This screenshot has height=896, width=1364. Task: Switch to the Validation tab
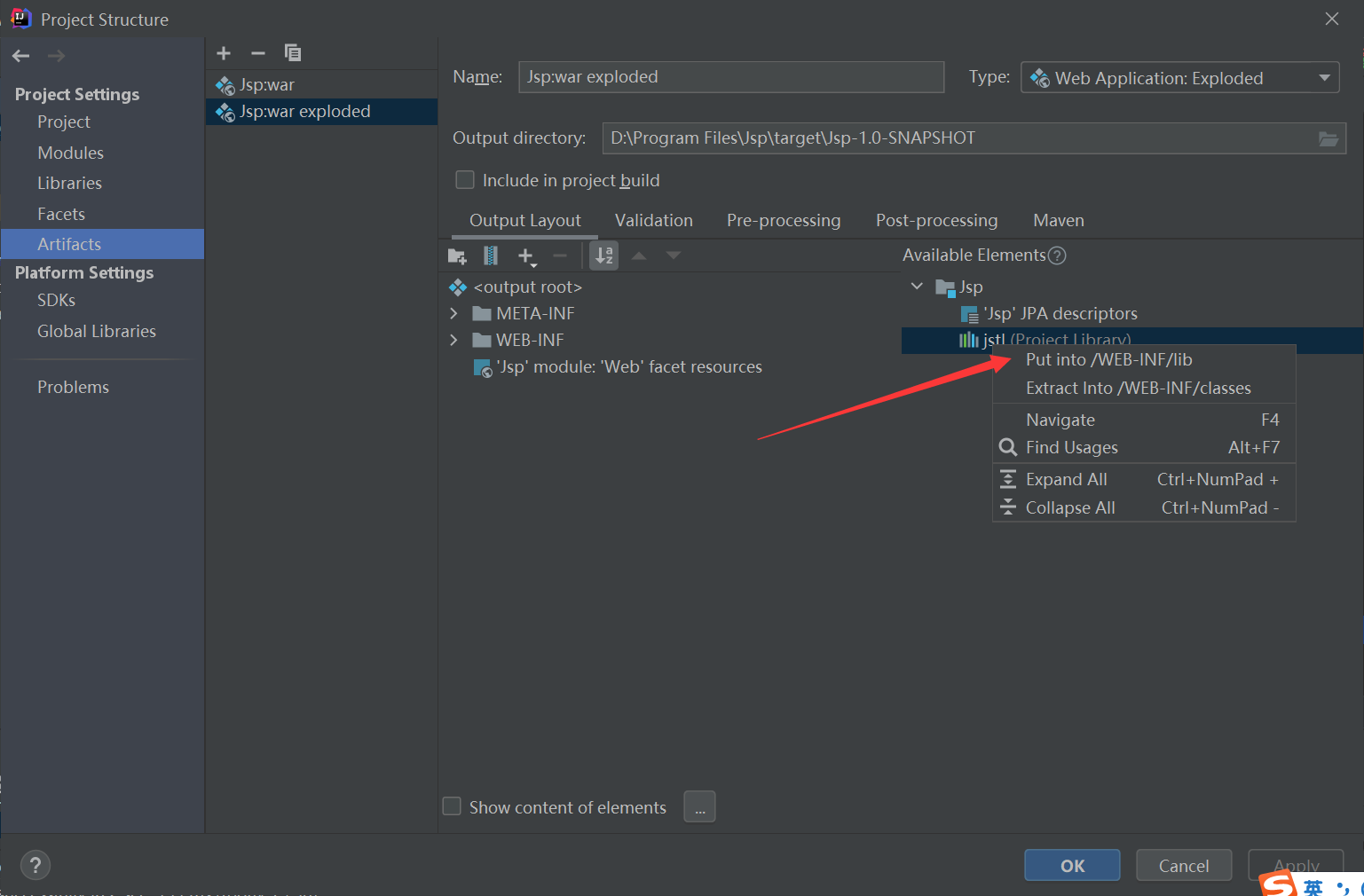coord(654,221)
